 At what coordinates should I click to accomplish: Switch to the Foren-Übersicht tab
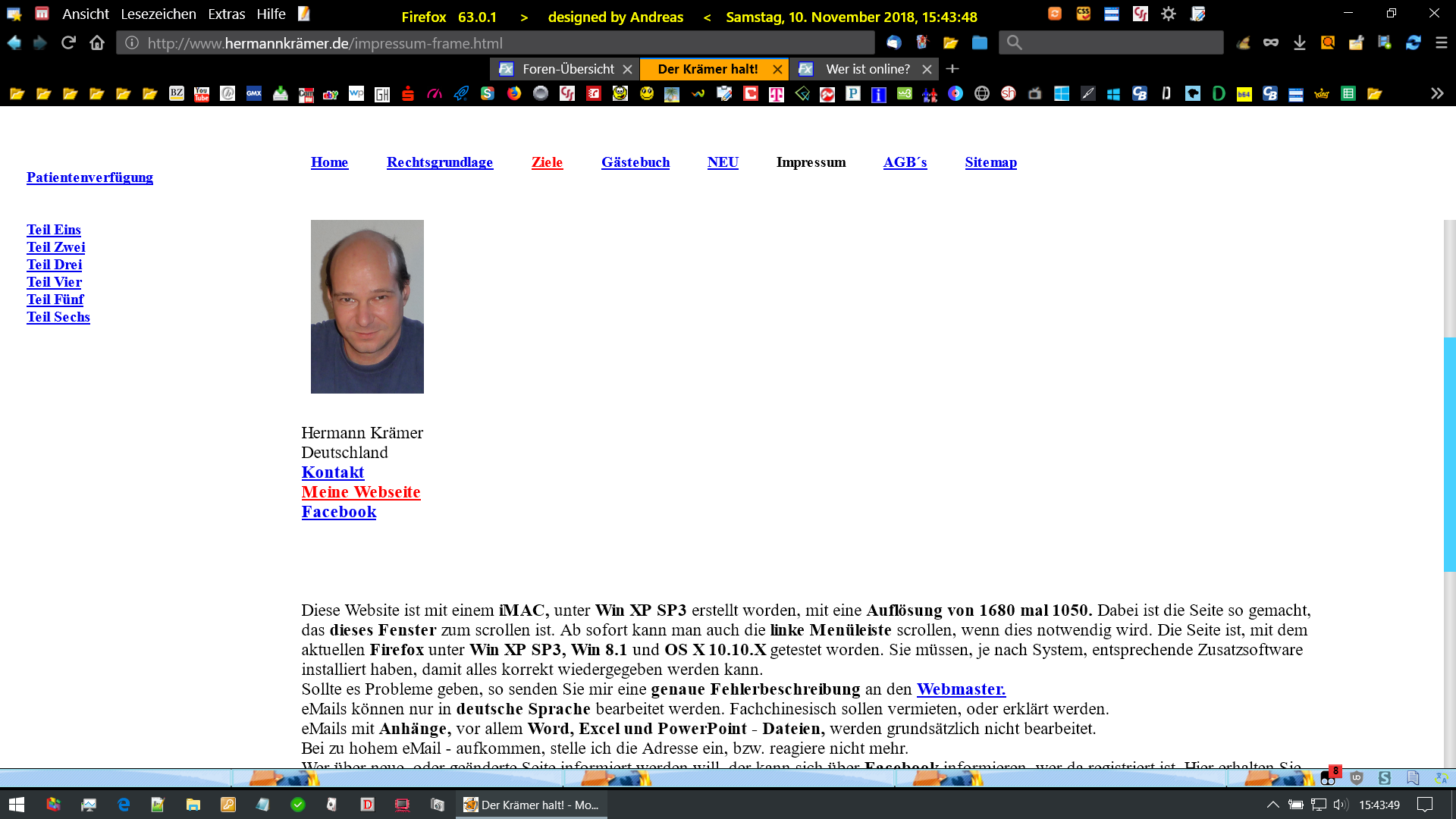tap(568, 69)
